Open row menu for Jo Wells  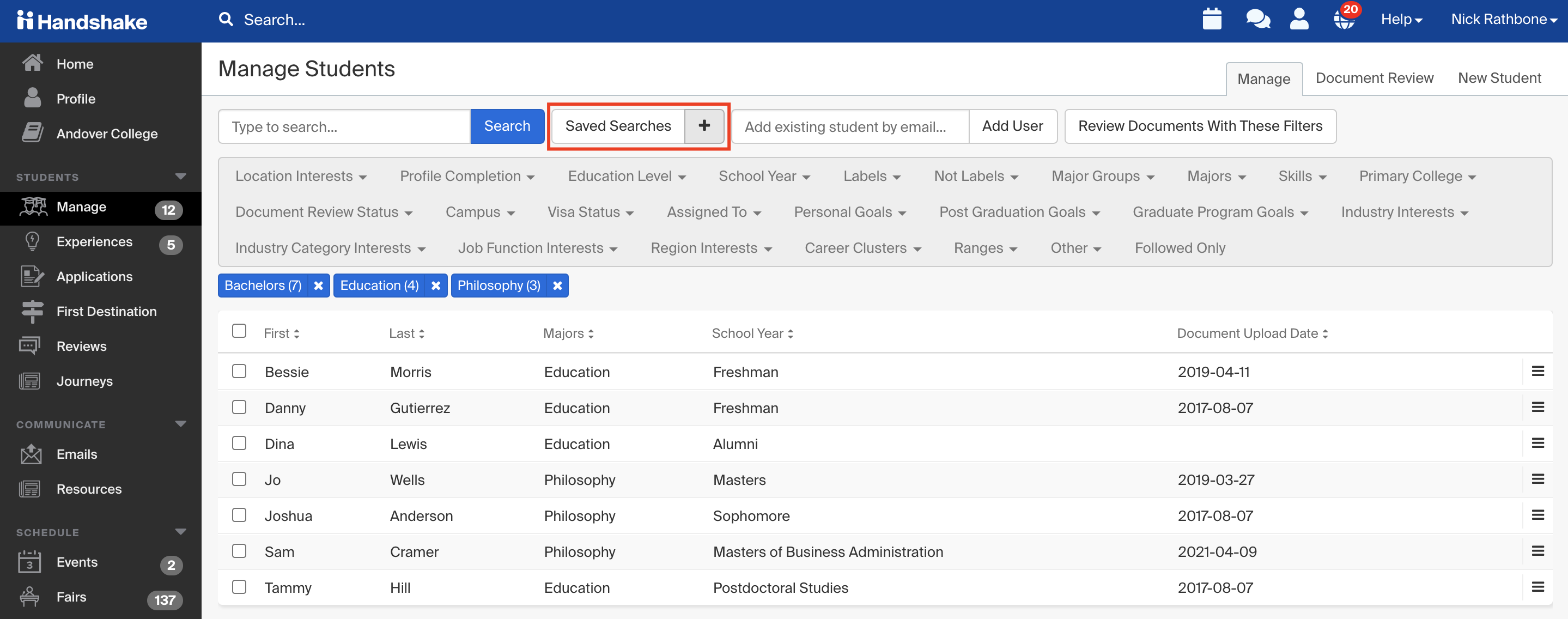pyautogui.click(x=1537, y=479)
